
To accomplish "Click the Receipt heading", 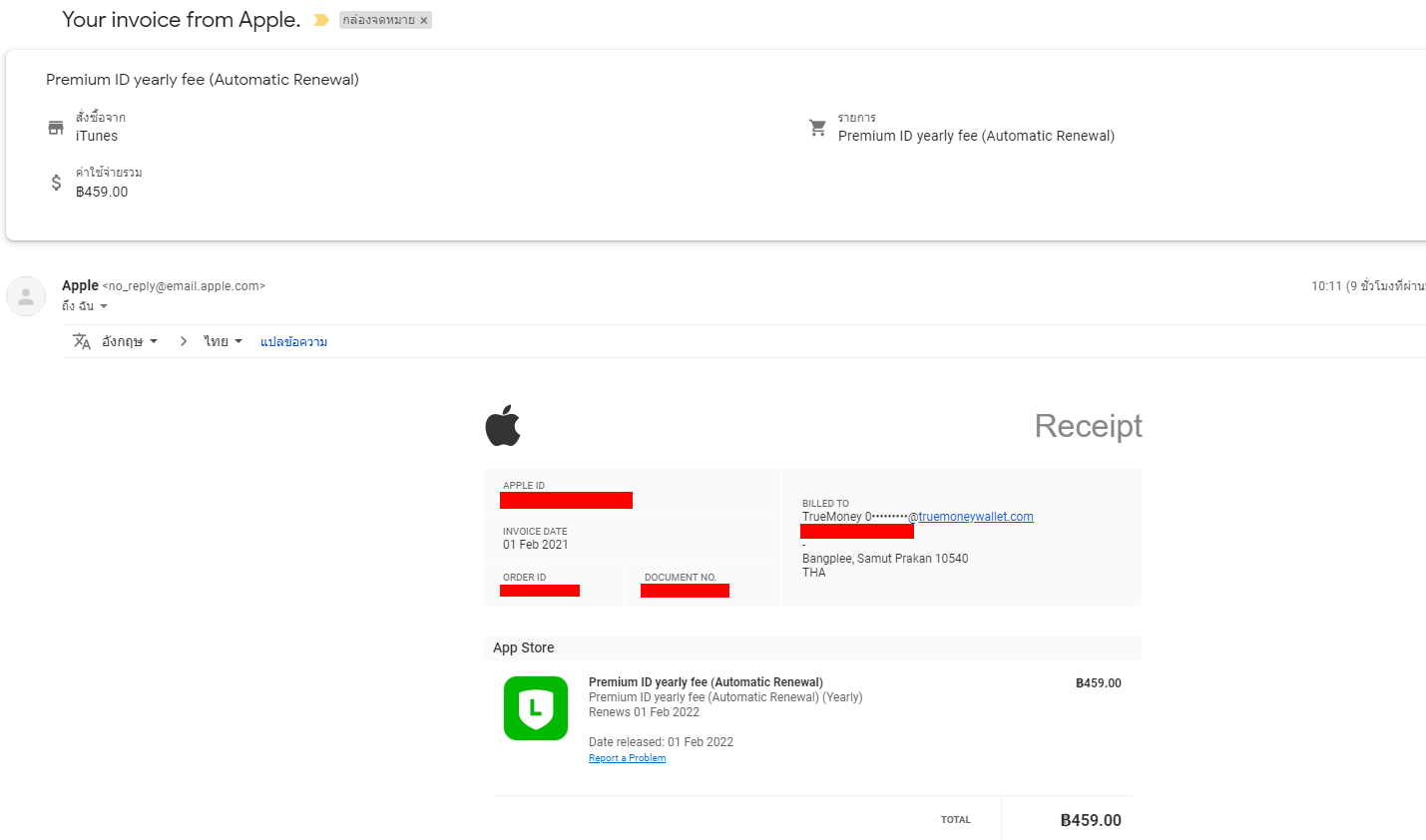I will pyautogui.click(x=1088, y=426).
